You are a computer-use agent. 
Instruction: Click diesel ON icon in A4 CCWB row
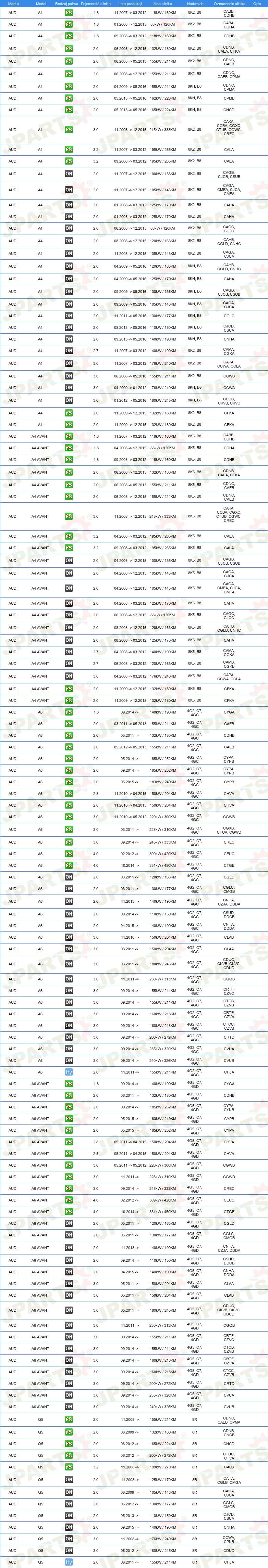pos(69,376)
